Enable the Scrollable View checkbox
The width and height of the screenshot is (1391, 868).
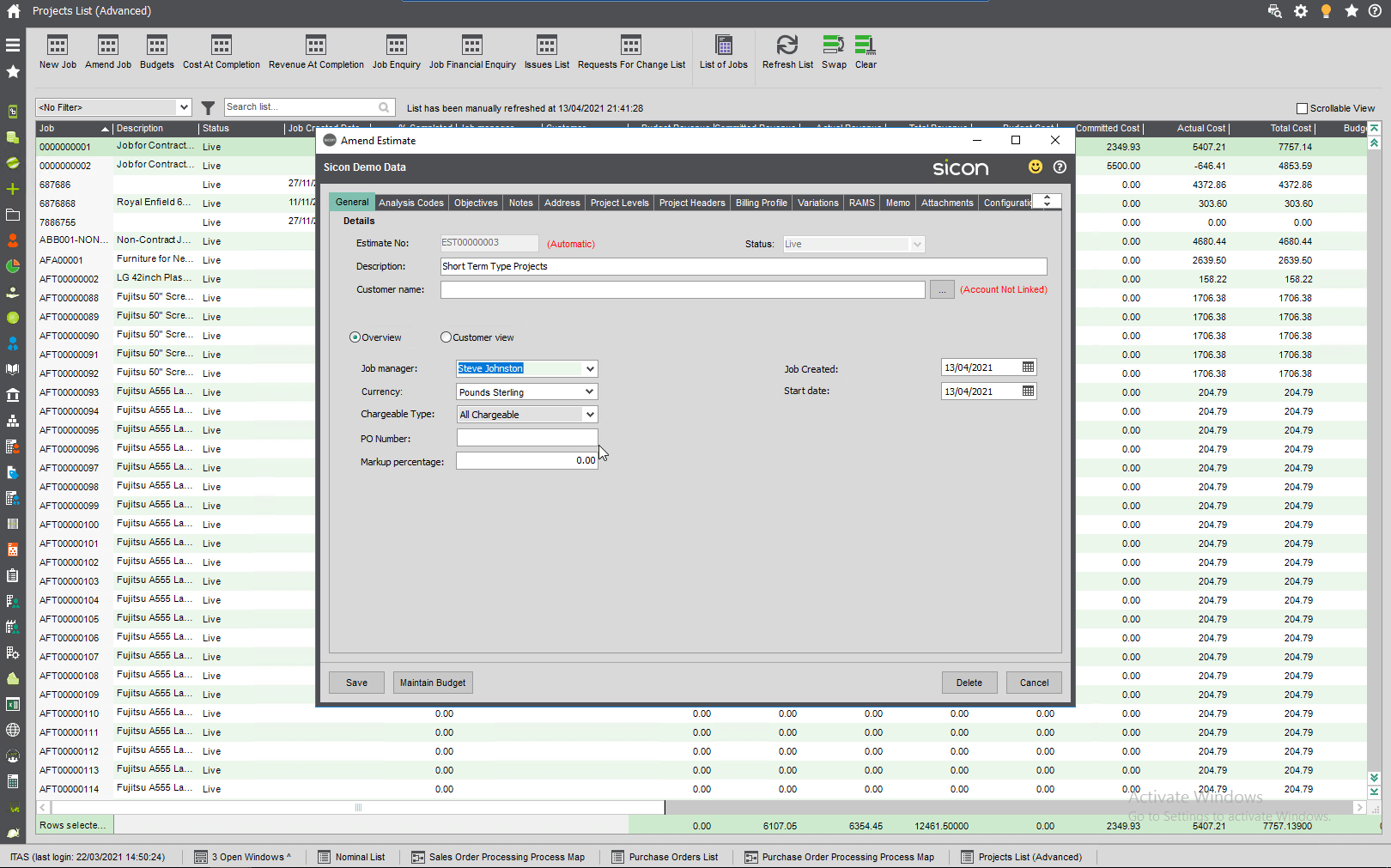[x=1302, y=107]
